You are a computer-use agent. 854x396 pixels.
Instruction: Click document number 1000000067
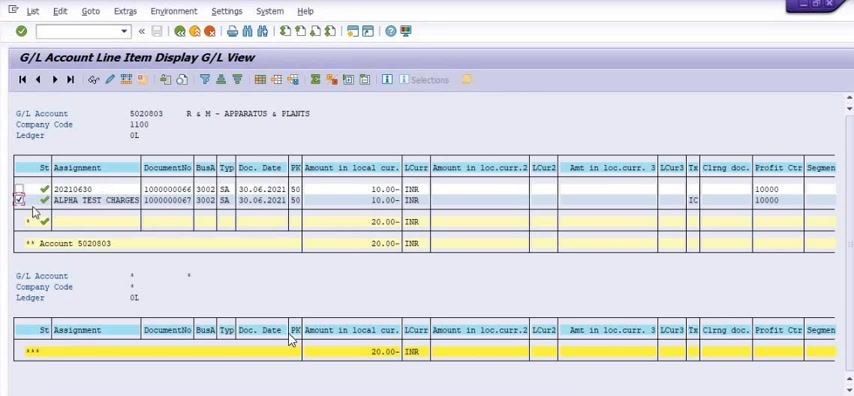tap(168, 200)
